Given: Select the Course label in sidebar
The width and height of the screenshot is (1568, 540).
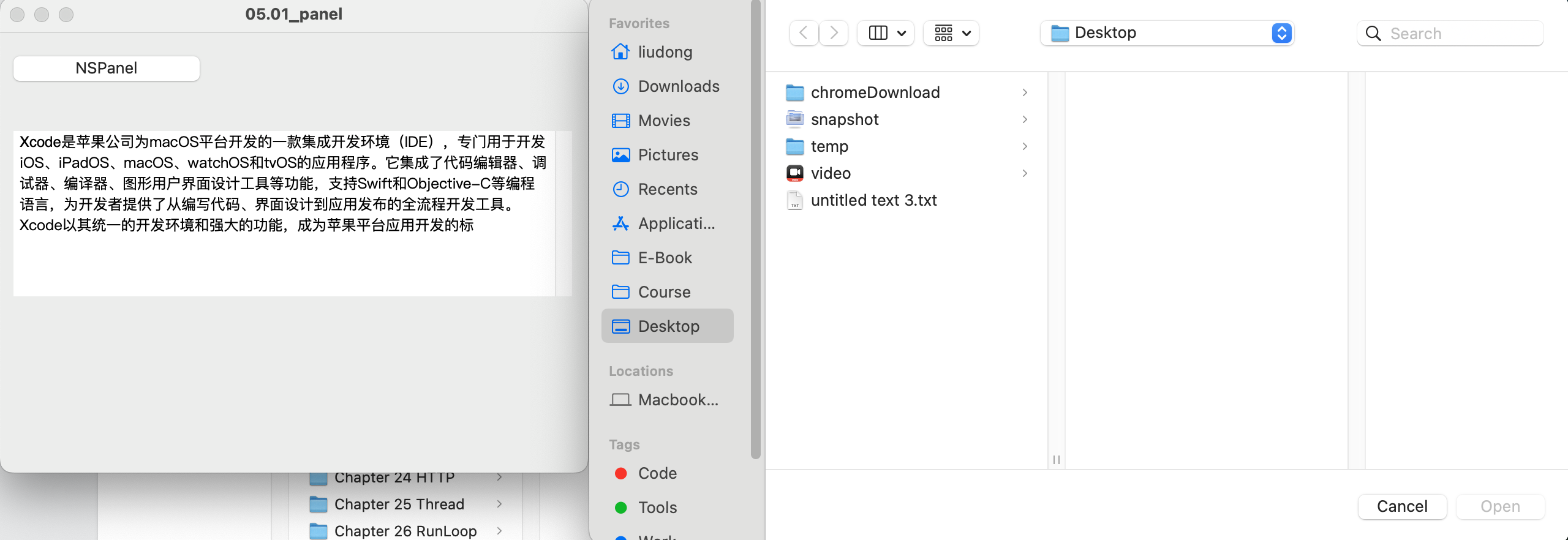Looking at the screenshot, I should point(665,292).
